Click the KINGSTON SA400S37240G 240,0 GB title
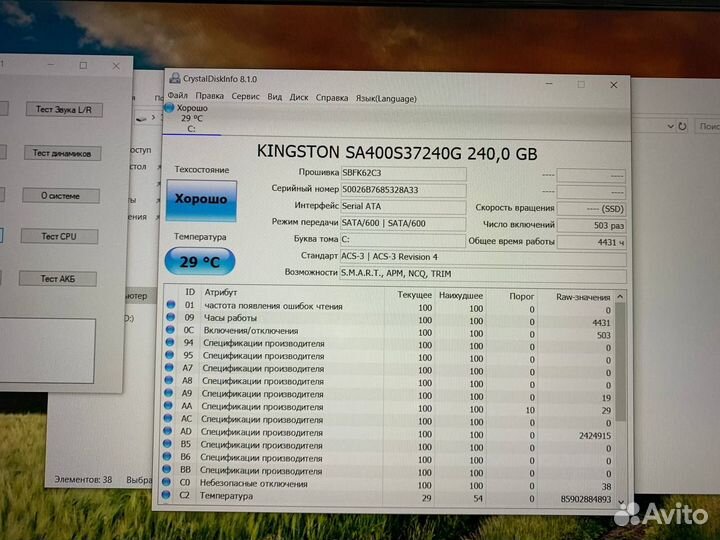 pyautogui.click(x=397, y=152)
